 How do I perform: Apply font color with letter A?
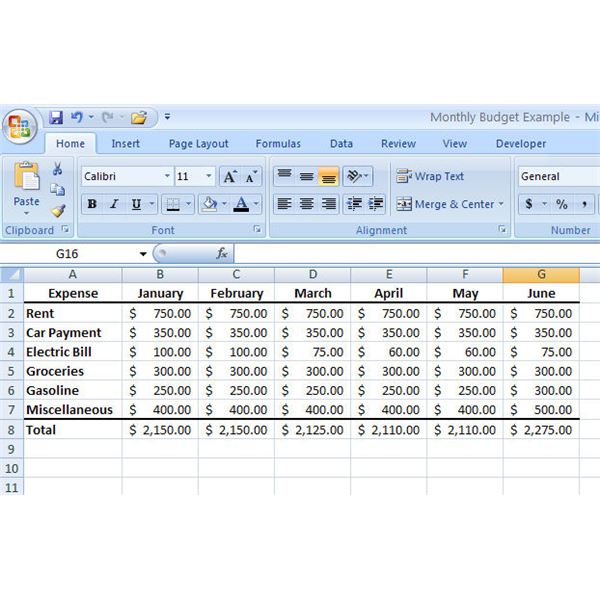[241, 204]
